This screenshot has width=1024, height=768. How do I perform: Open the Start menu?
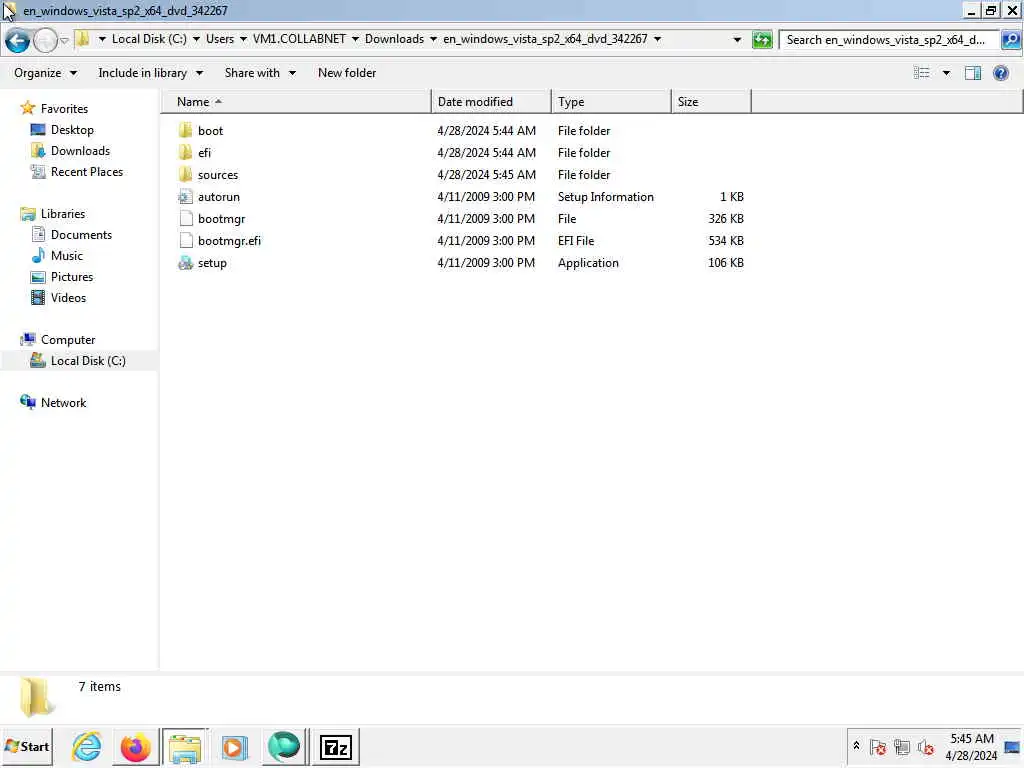point(27,746)
